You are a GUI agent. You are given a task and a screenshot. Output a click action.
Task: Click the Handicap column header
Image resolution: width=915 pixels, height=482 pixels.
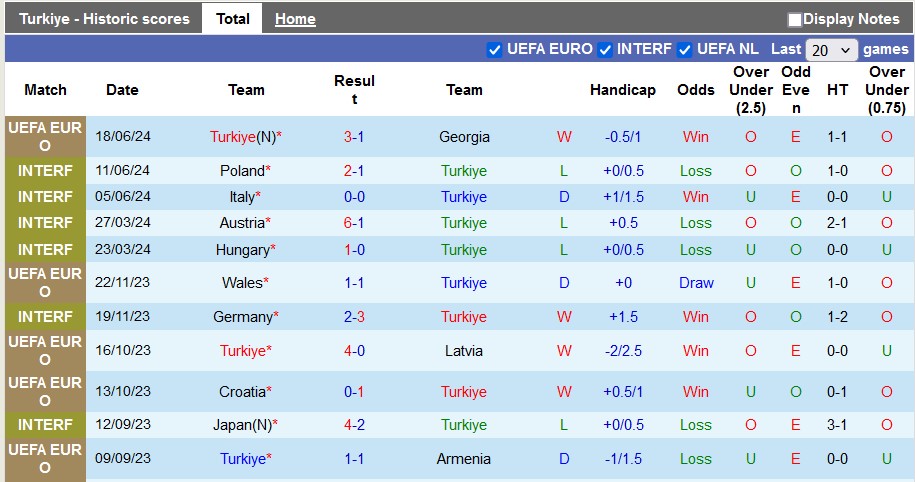pos(622,90)
